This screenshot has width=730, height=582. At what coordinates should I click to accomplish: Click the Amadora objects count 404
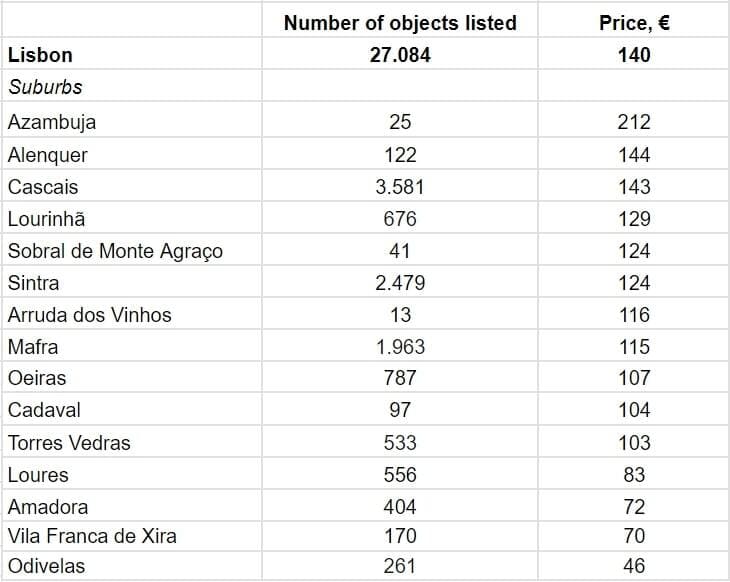pyautogui.click(x=400, y=506)
